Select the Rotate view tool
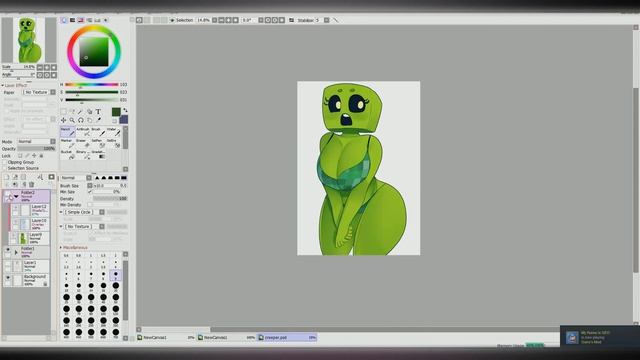 [x=81, y=120]
